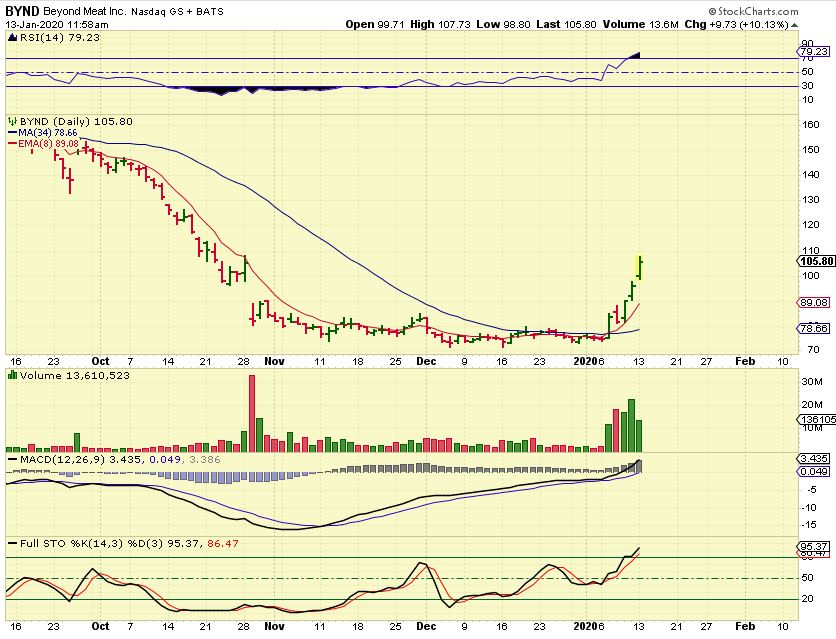Click the Volume 13,610,523 panel label
The image size is (836, 639).
pyautogui.click(x=75, y=376)
